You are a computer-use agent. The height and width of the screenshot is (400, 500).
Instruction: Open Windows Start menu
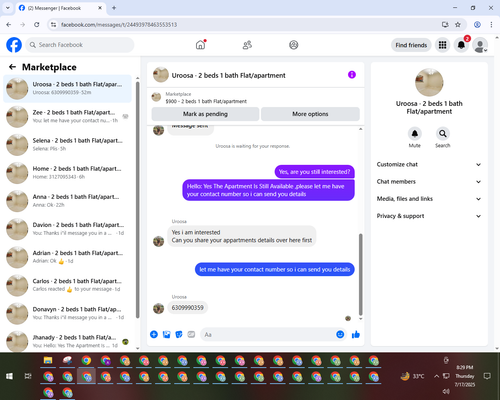(9, 376)
